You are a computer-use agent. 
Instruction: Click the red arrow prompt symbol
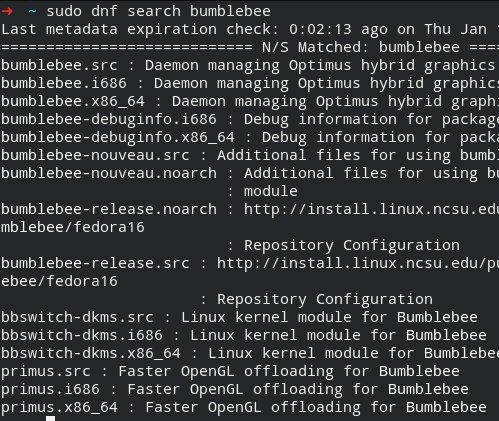click(7, 11)
